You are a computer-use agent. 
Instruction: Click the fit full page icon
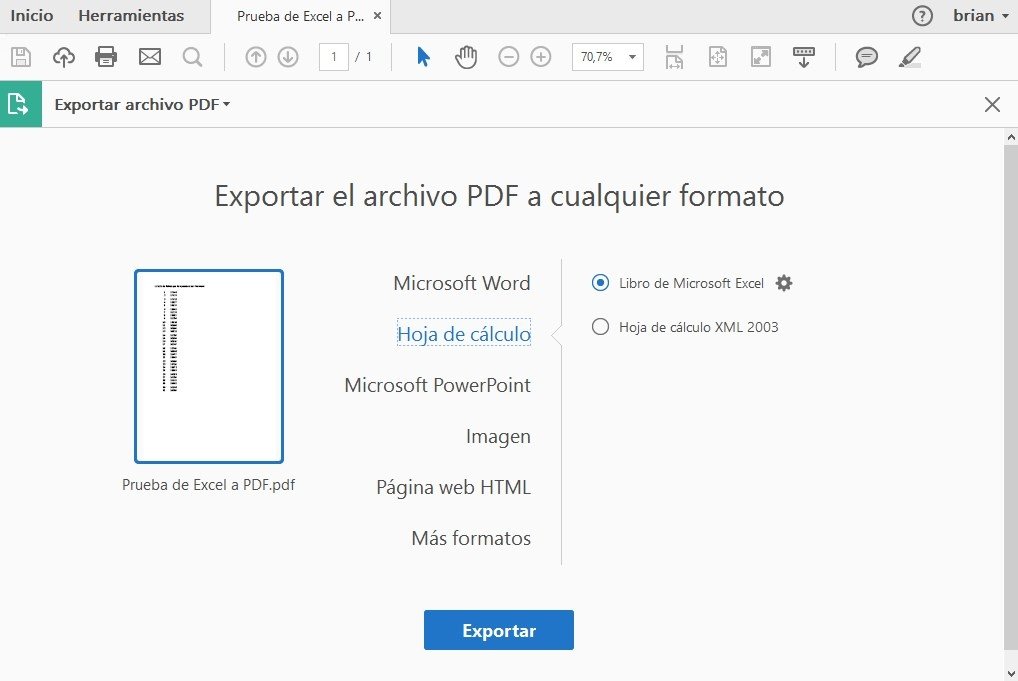click(x=717, y=57)
